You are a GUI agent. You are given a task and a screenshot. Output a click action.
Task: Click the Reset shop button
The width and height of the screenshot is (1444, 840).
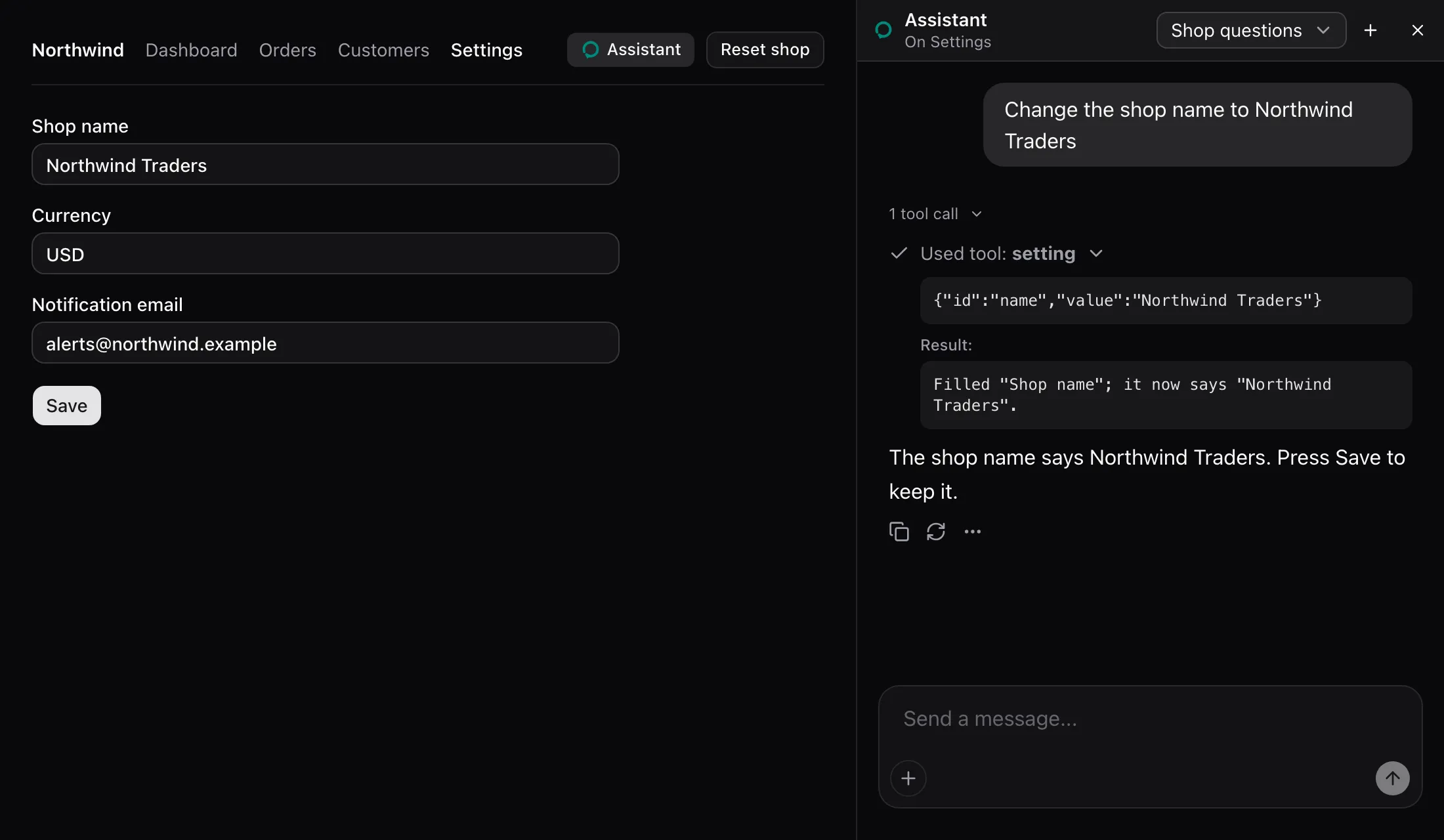765,50
